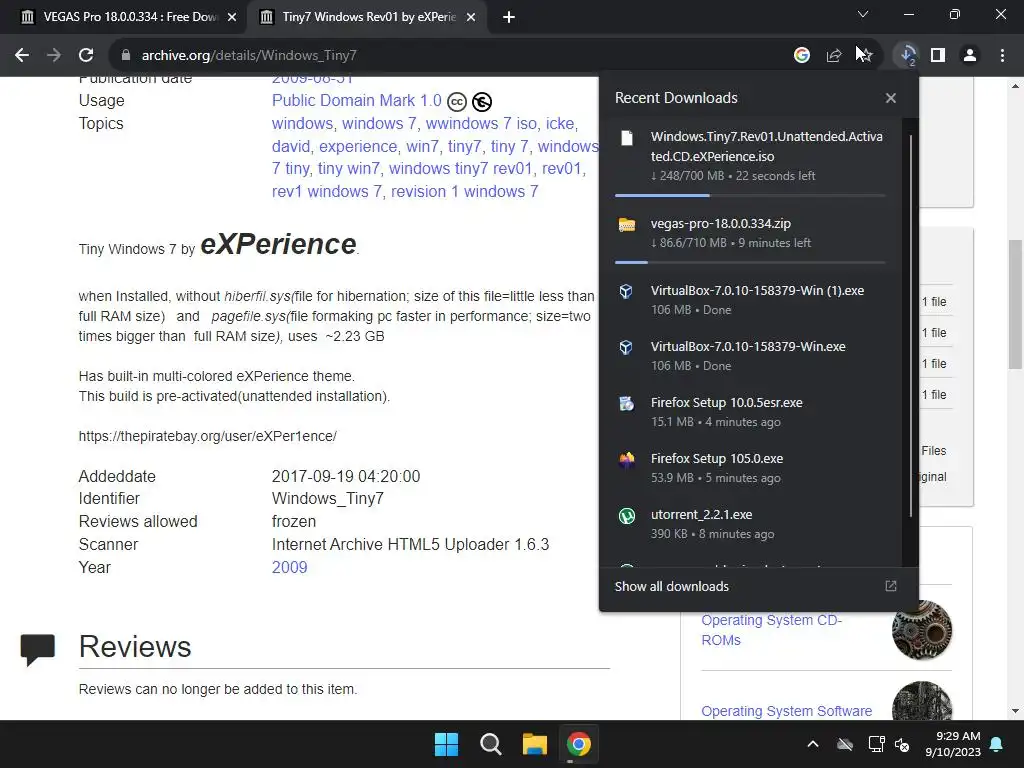Viewport: 1024px width, 768px height.
Task: Open the 'revision 1 windows 7' topic
Action: [464, 191]
